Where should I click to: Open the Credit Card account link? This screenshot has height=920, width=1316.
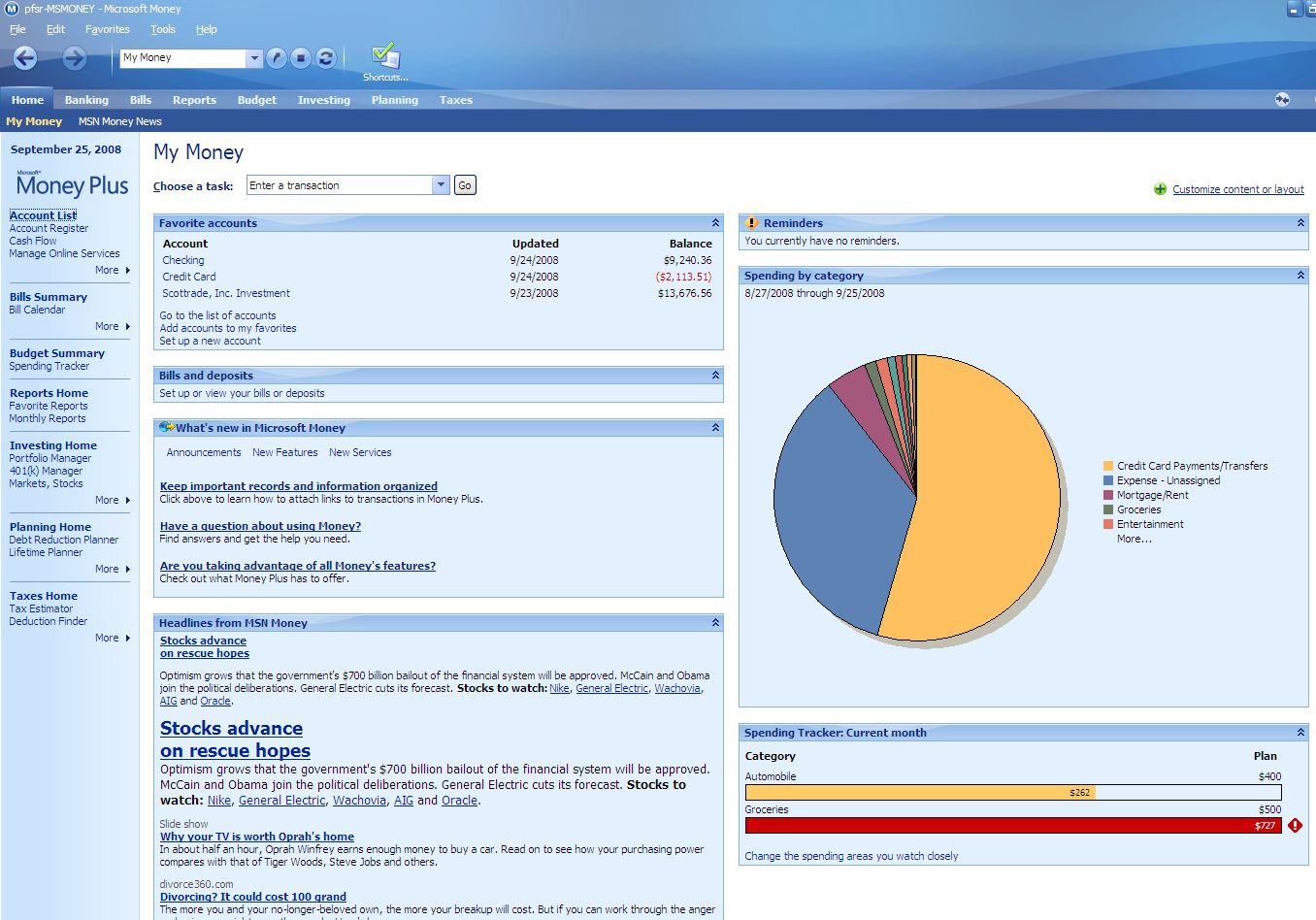pos(189,277)
